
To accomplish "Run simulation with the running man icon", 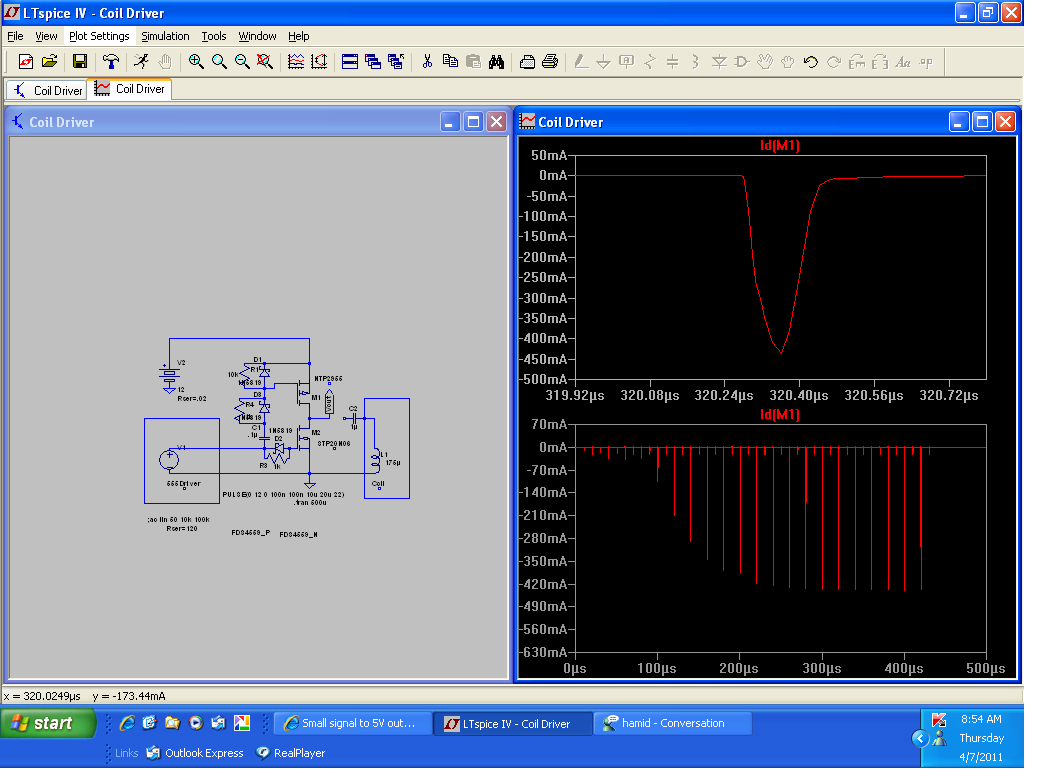I will pos(142,62).
